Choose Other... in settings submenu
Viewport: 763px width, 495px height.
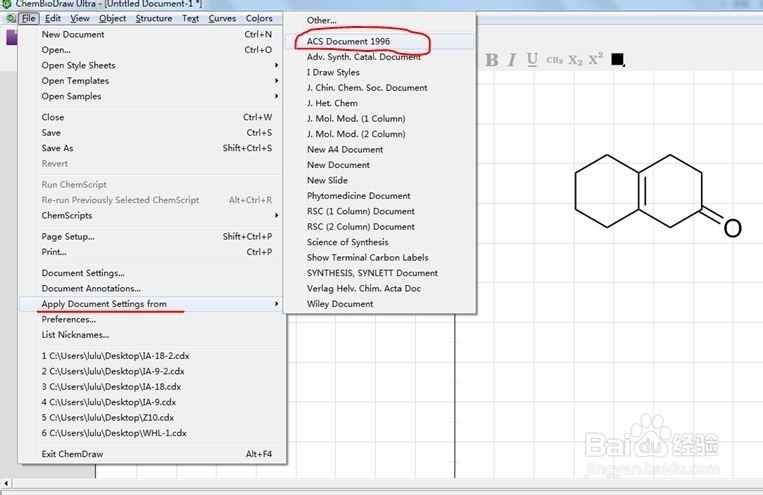[380, 20]
